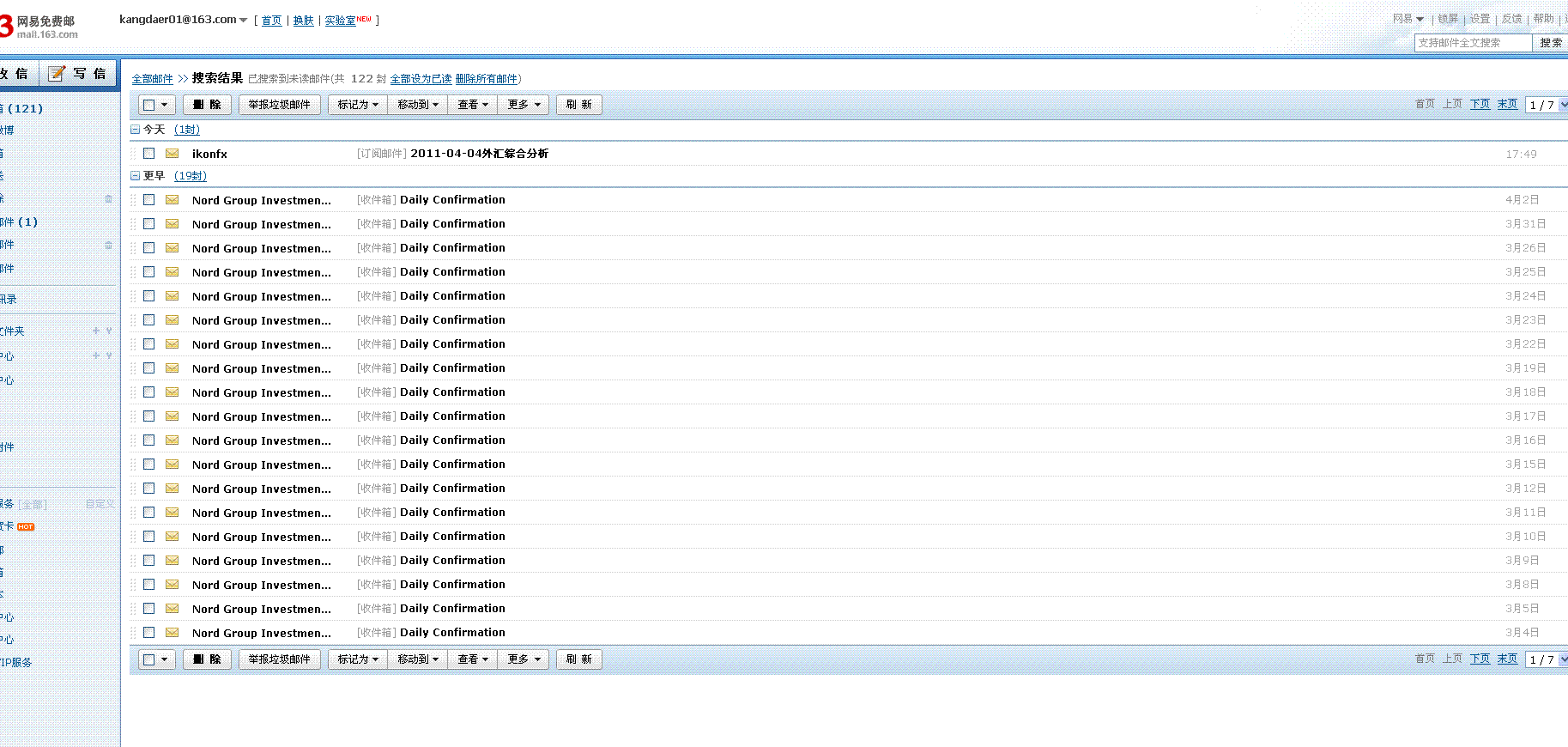Open 帮助 help in the header
This screenshot has width=1568, height=747.
[1544, 19]
